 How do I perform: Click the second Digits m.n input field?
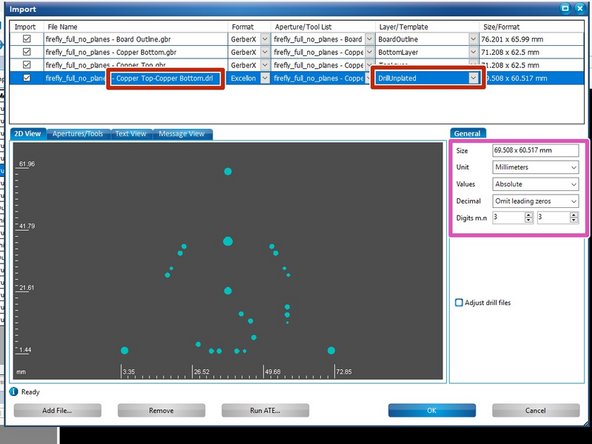(x=553, y=217)
